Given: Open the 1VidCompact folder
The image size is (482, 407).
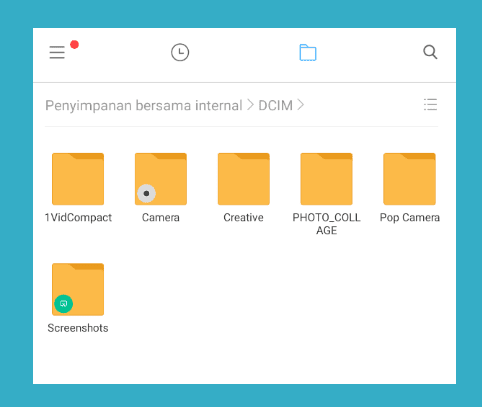Looking at the screenshot, I should tap(78, 179).
